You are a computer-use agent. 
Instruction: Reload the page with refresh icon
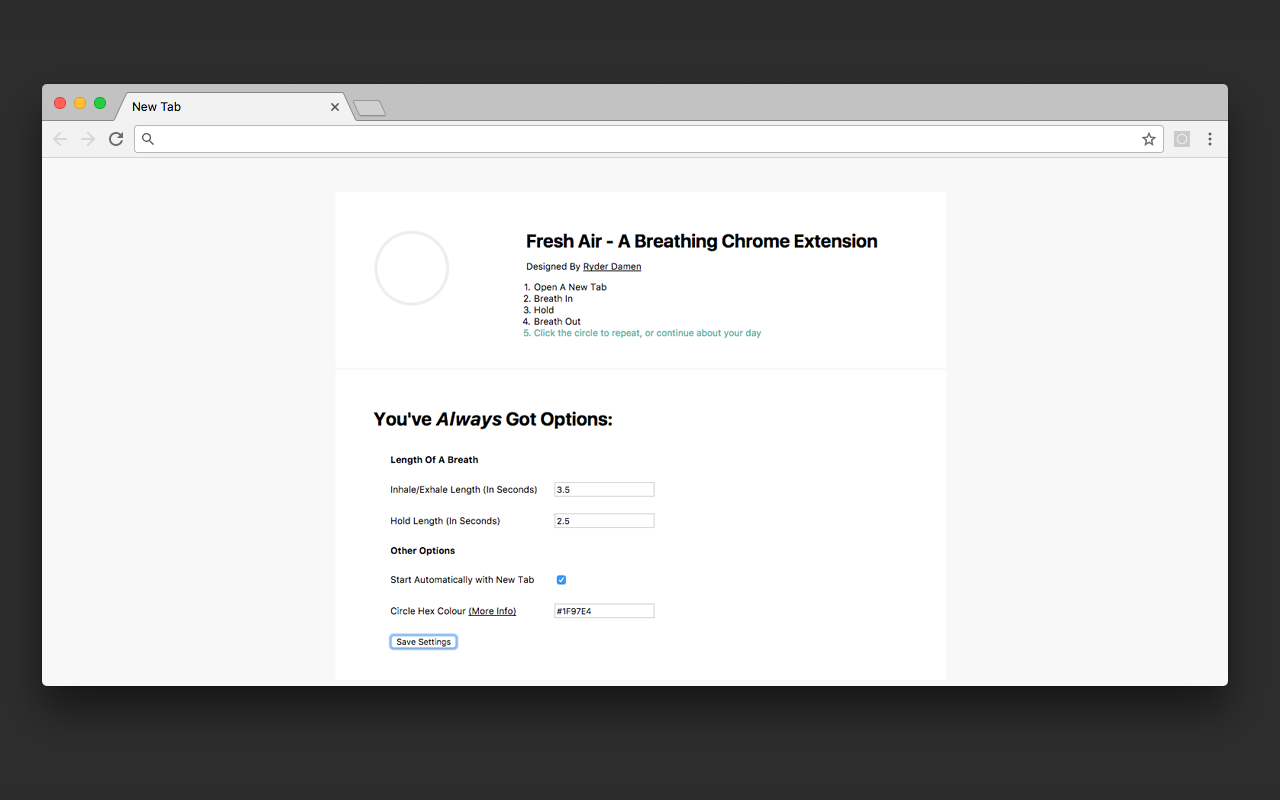tap(116, 139)
